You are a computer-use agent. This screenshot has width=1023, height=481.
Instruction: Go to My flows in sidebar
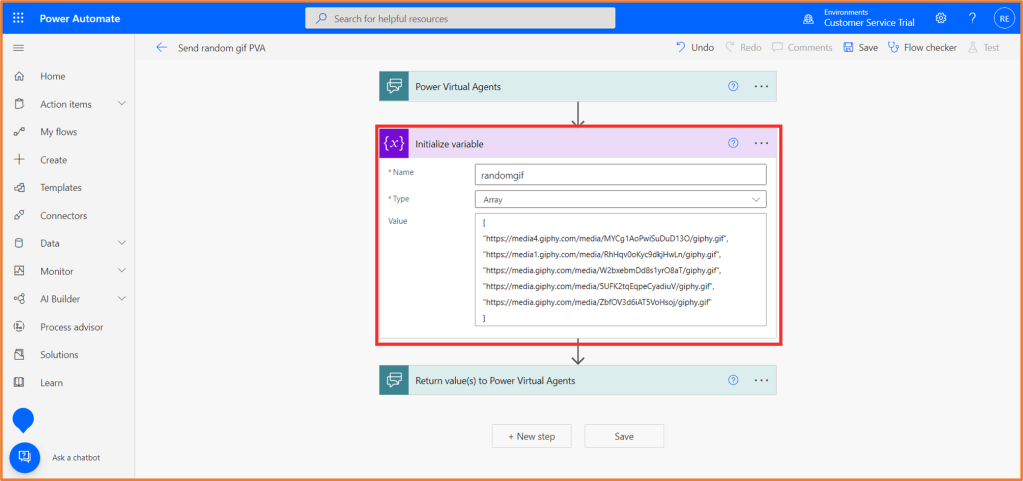tap(58, 132)
